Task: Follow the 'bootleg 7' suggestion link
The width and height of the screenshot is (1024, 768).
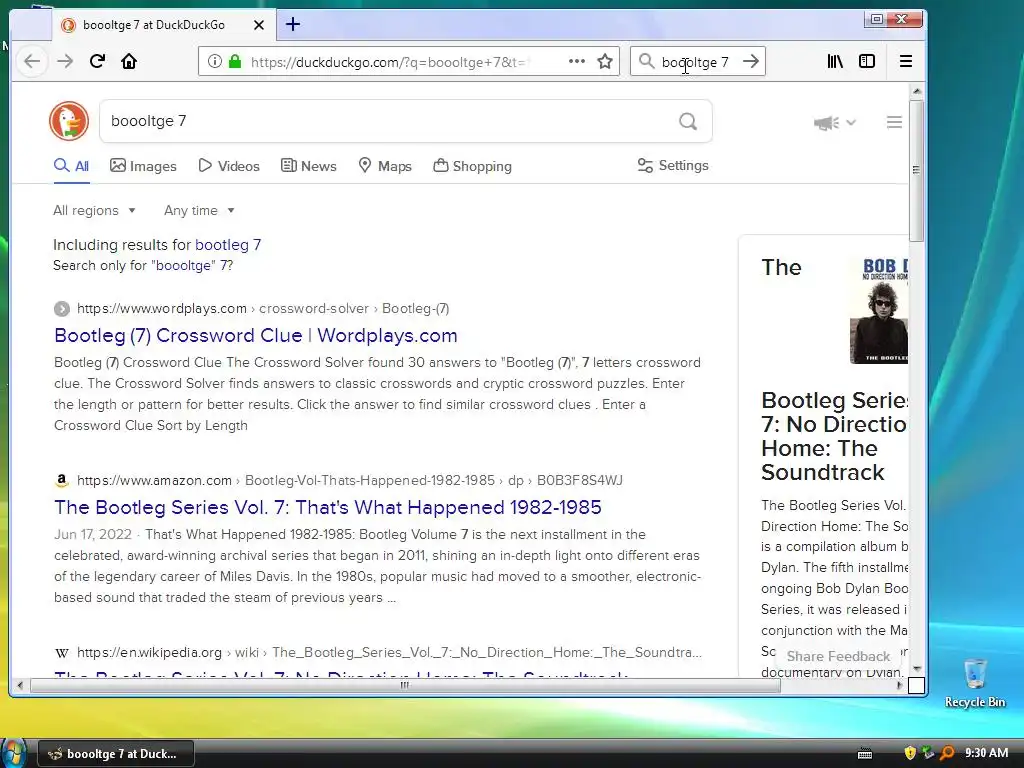Action: (228, 245)
